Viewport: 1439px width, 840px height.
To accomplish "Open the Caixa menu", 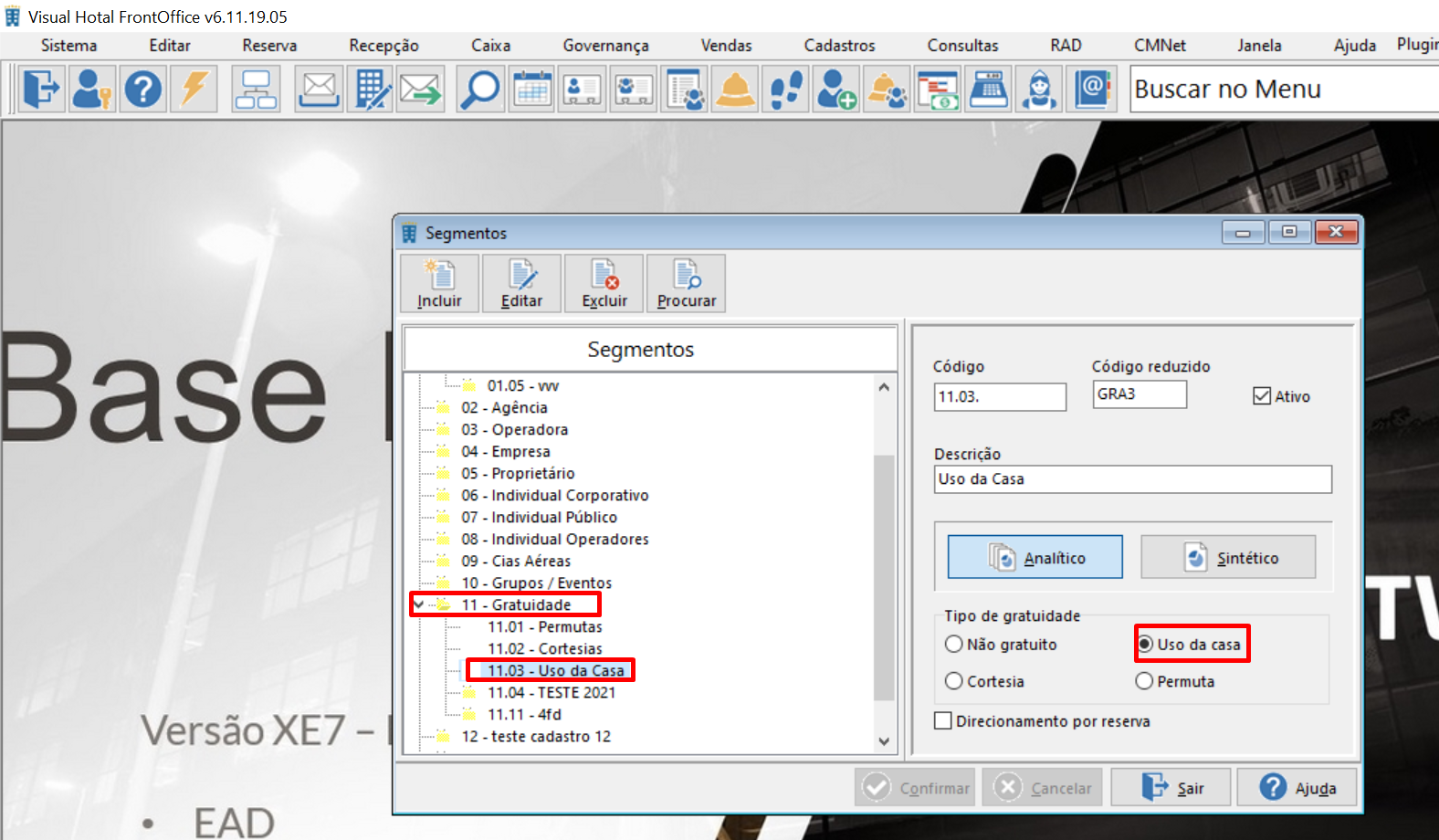I will [491, 46].
